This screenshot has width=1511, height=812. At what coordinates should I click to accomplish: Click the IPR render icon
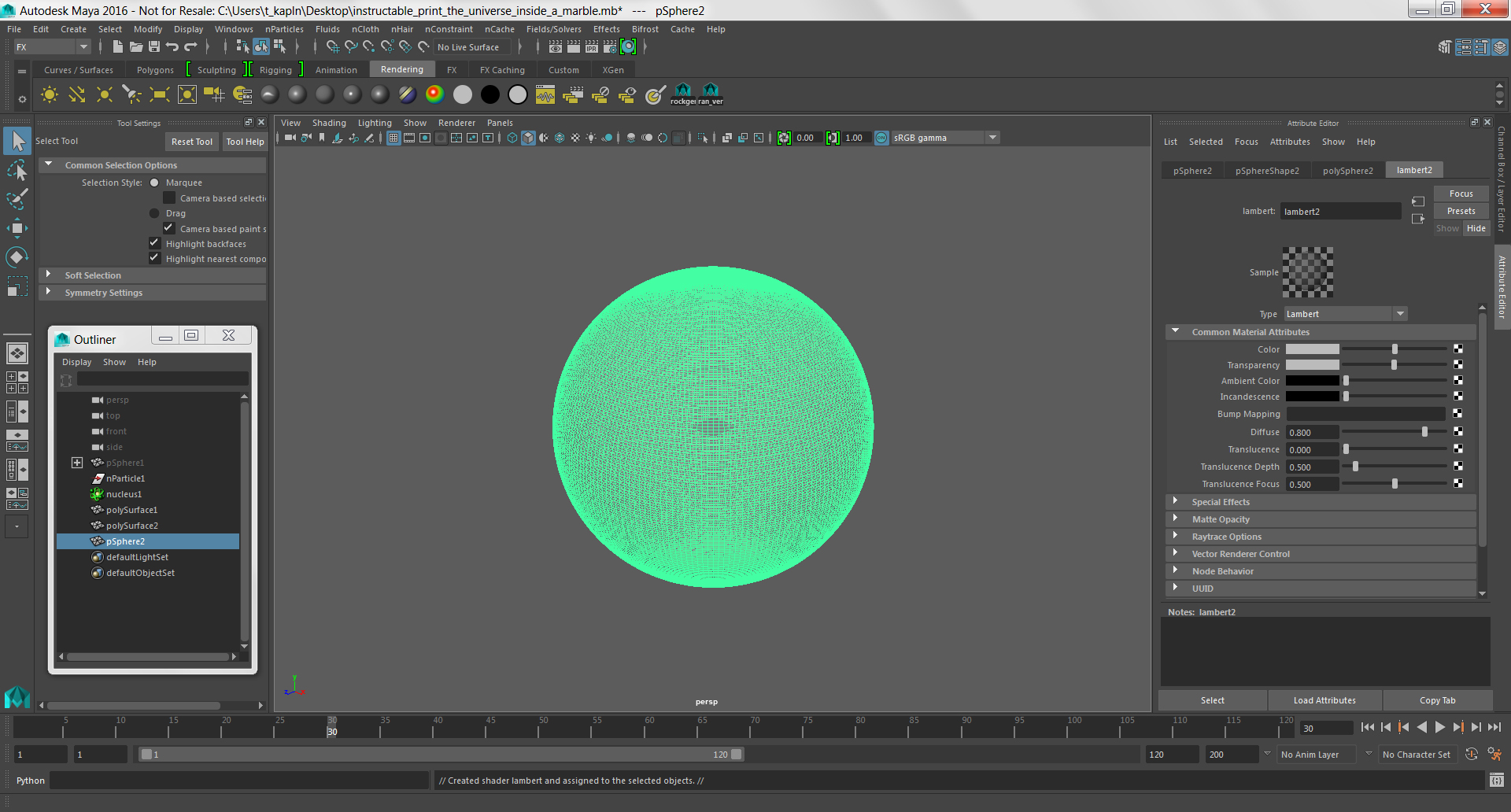coord(592,47)
